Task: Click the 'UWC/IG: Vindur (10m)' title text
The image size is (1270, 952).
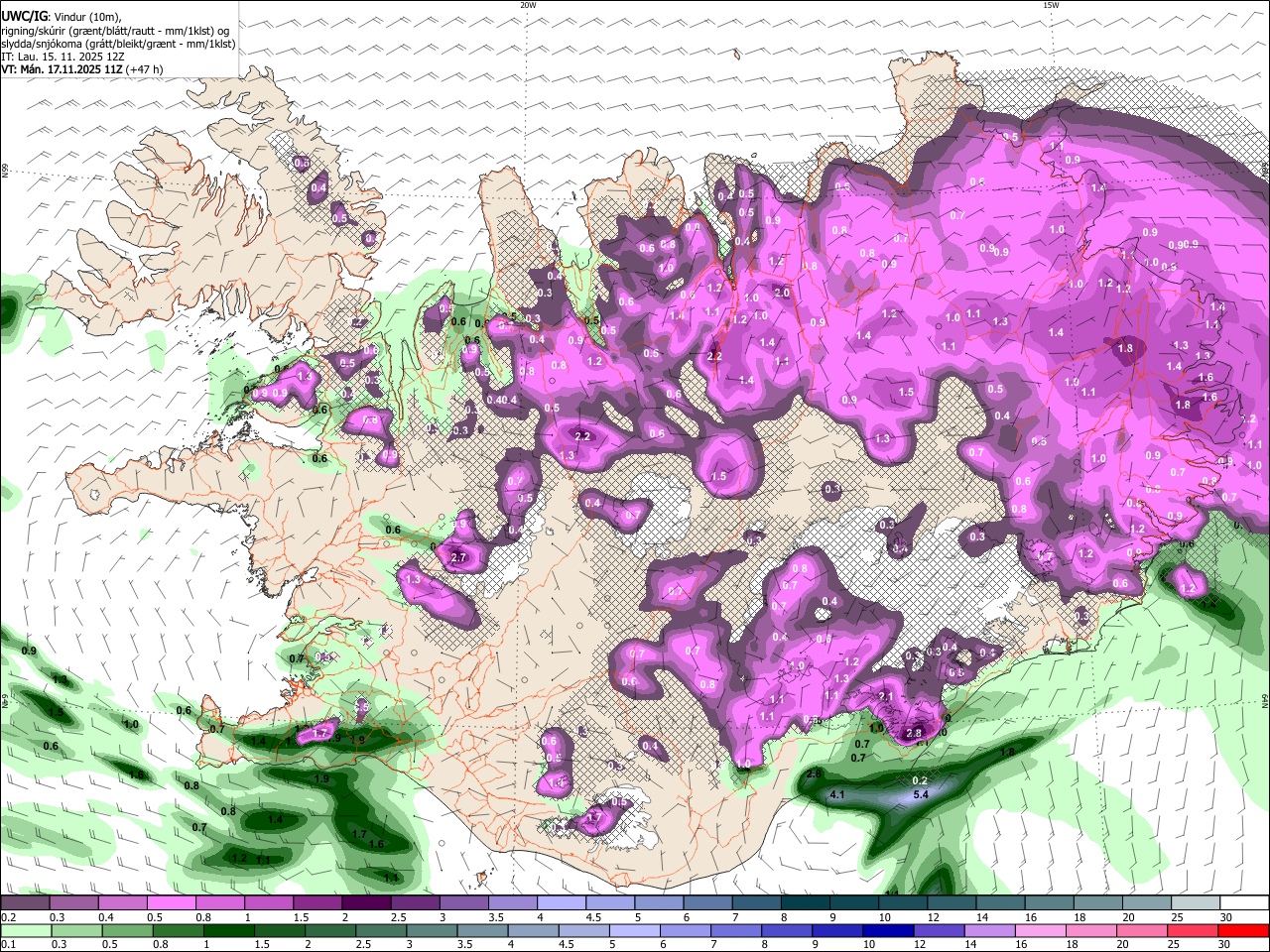Action: click(62, 16)
